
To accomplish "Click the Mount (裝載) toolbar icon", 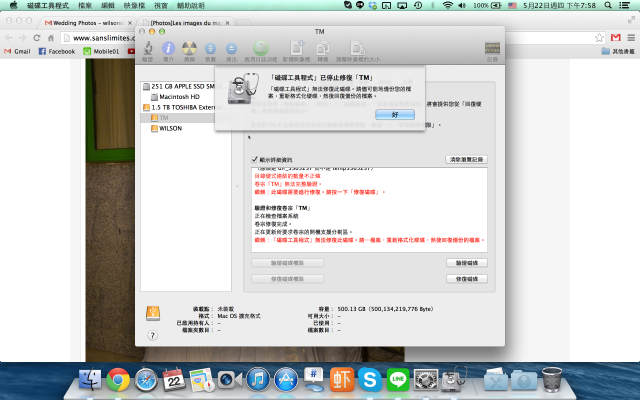I will click(x=210, y=49).
